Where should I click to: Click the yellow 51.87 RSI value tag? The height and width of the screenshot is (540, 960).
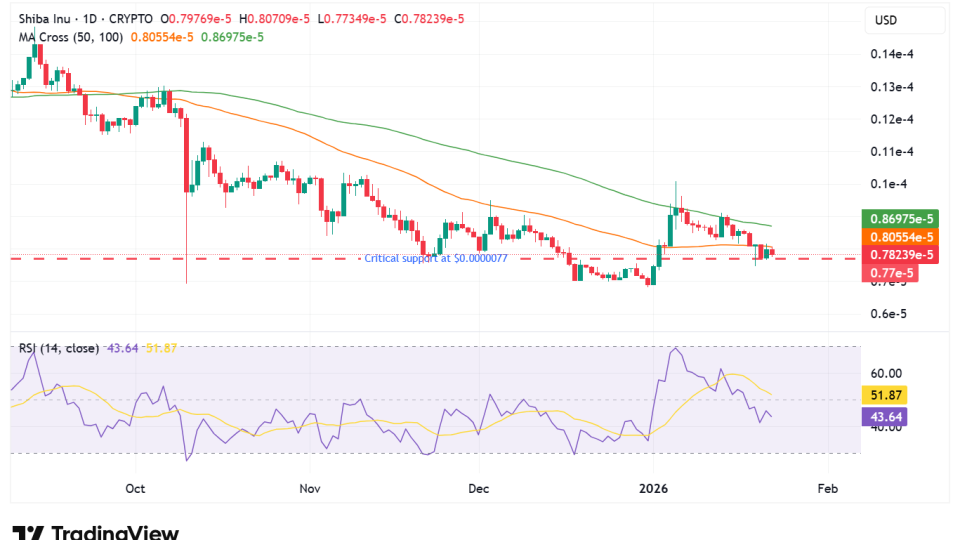[x=884, y=397]
